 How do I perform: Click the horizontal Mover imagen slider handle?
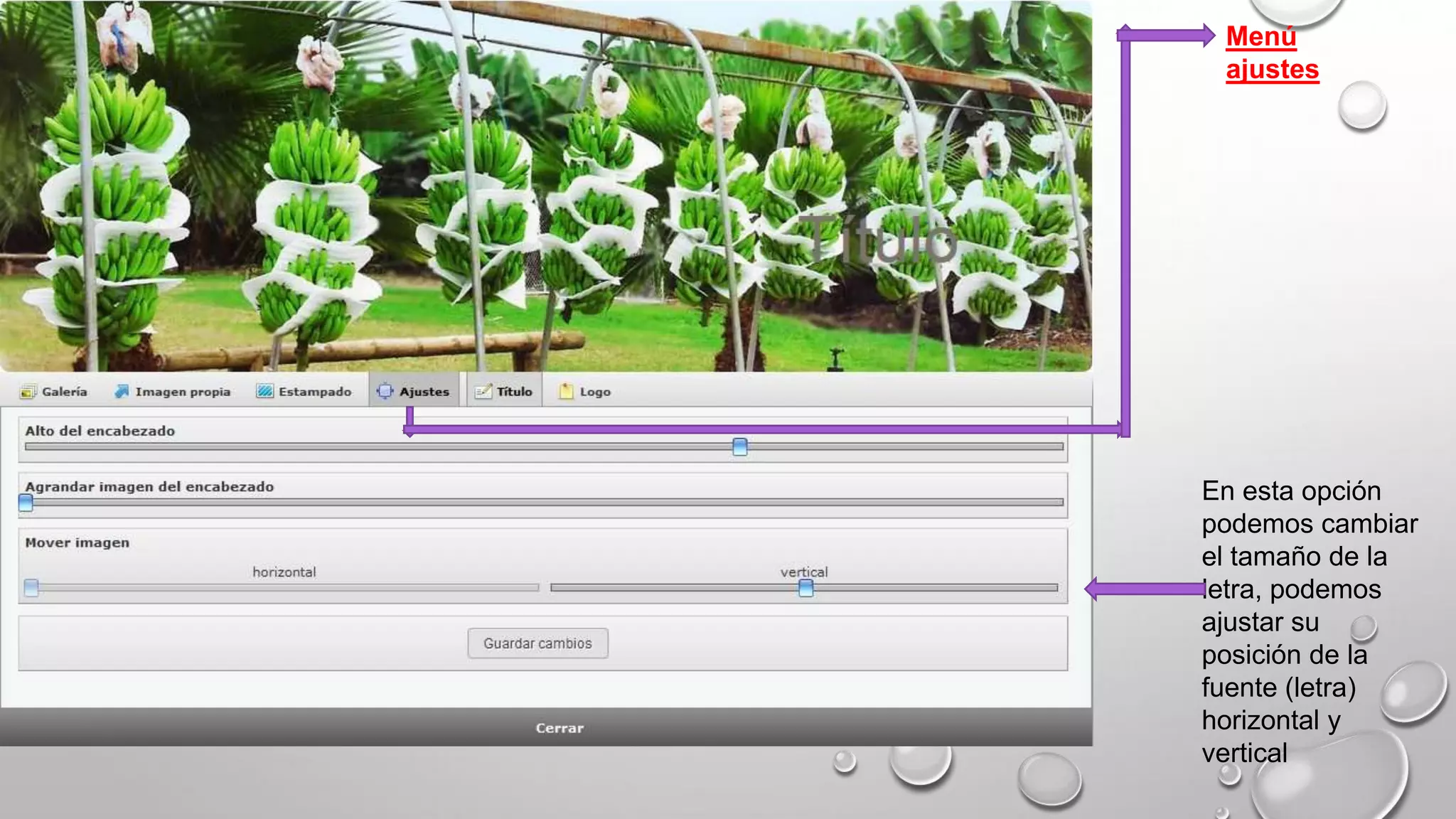[x=31, y=588]
